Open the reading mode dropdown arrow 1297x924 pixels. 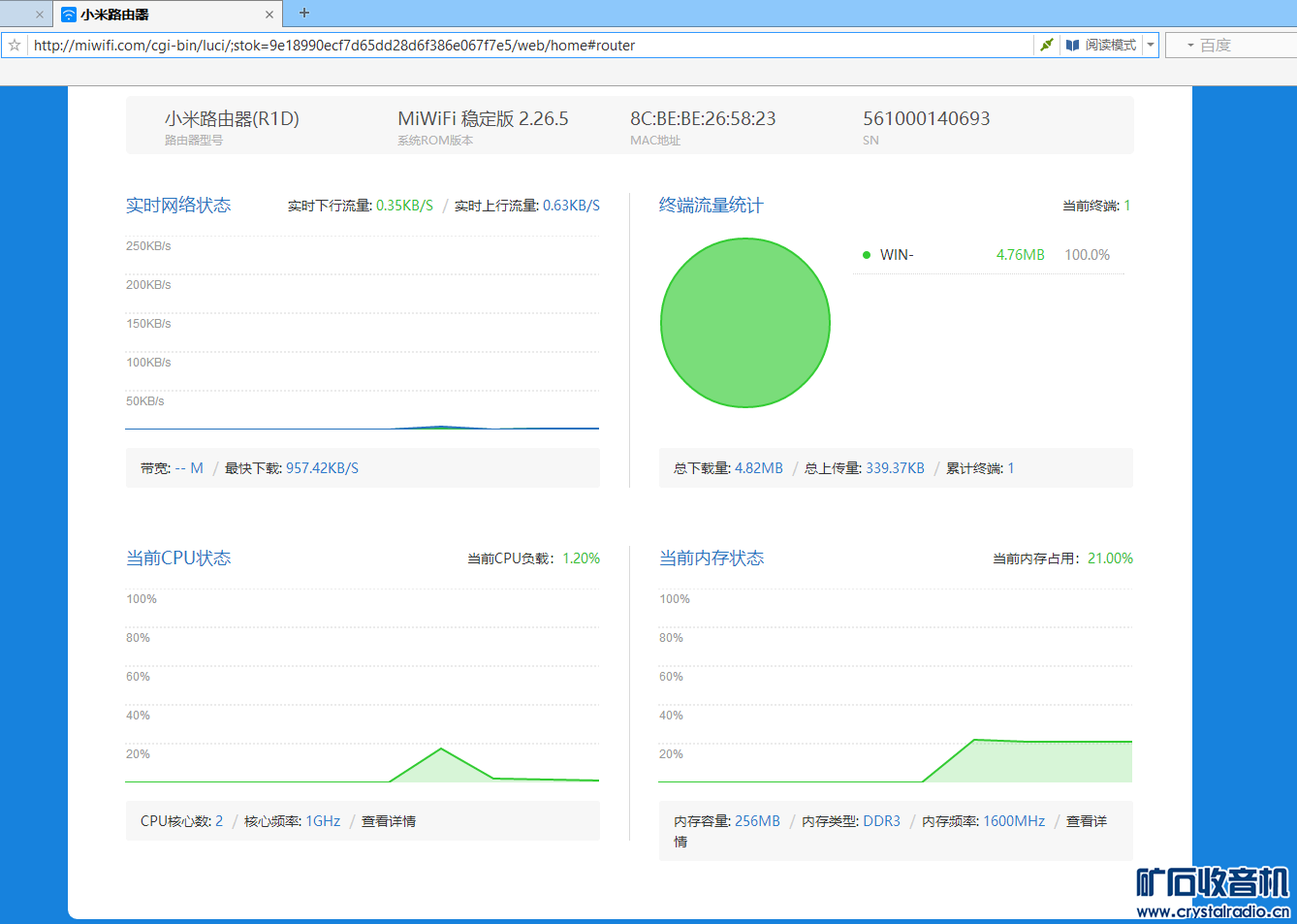(1151, 45)
